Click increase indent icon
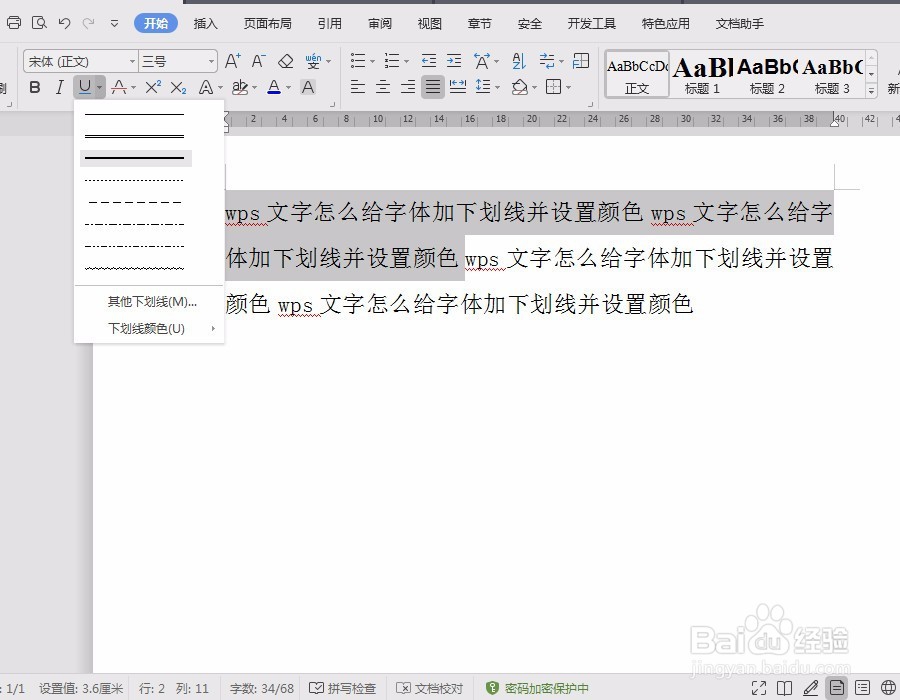This screenshot has width=900, height=700. (454, 61)
